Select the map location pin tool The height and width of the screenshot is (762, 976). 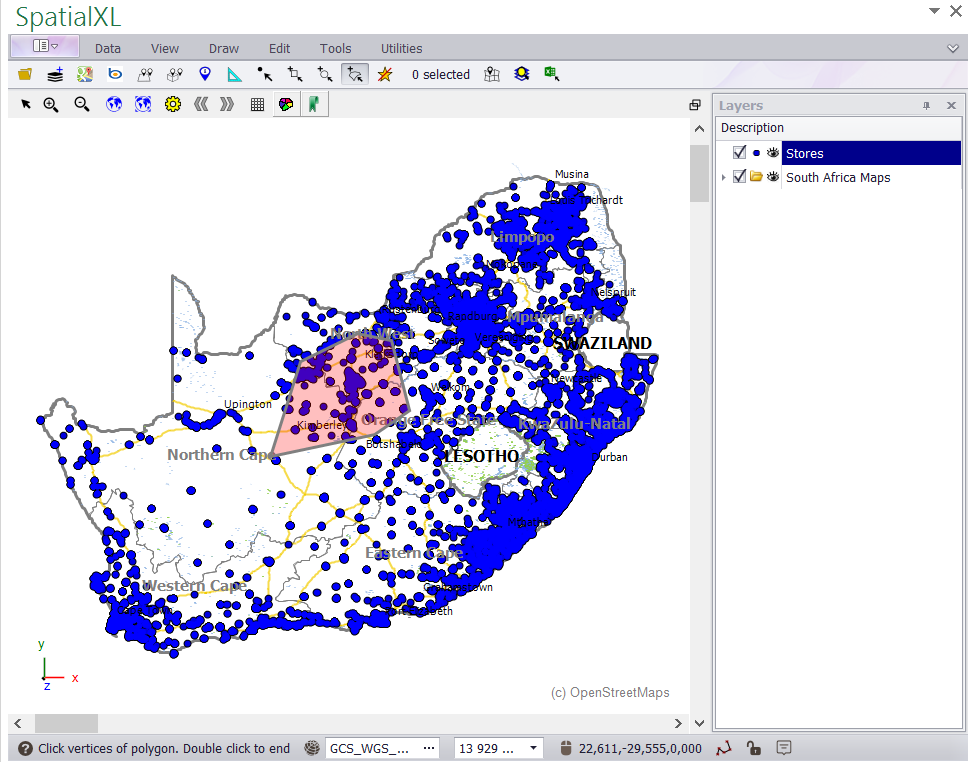tap(205, 74)
